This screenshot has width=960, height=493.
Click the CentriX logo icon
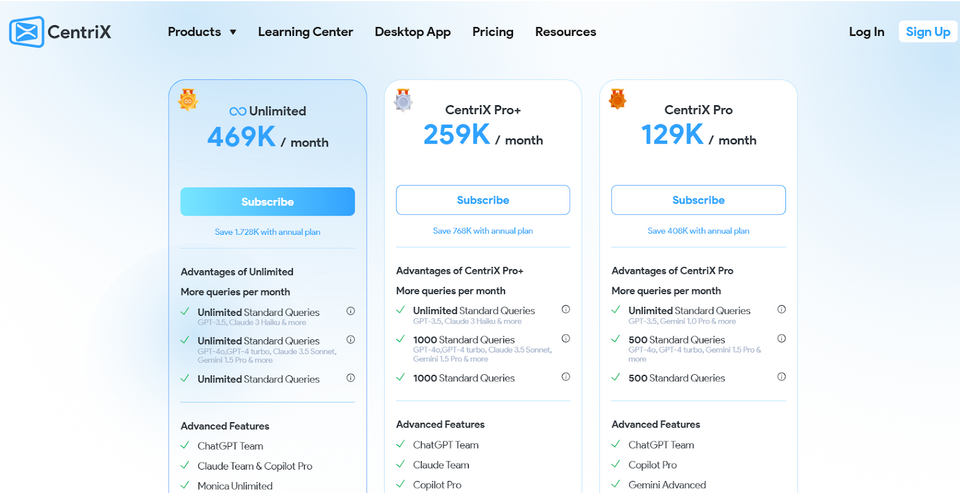26,32
